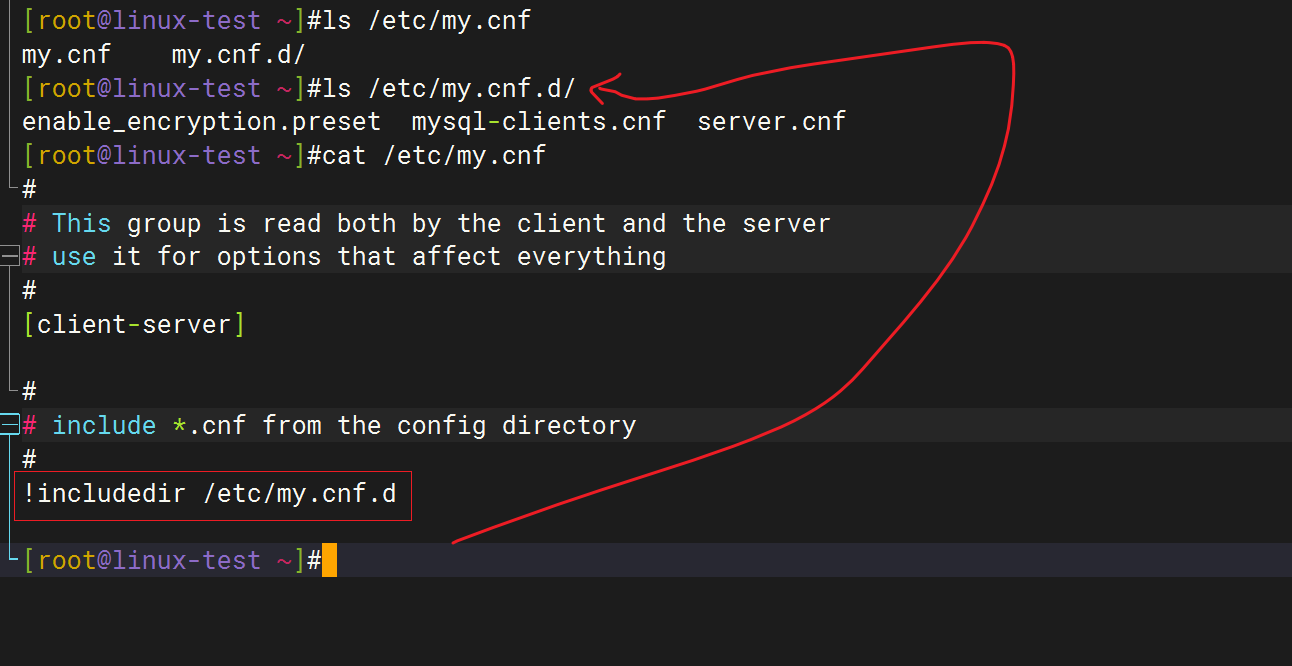The height and width of the screenshot is (666, 1292).
Task: Click the my.cnf entry in ls output
Action: pos(66,54)
